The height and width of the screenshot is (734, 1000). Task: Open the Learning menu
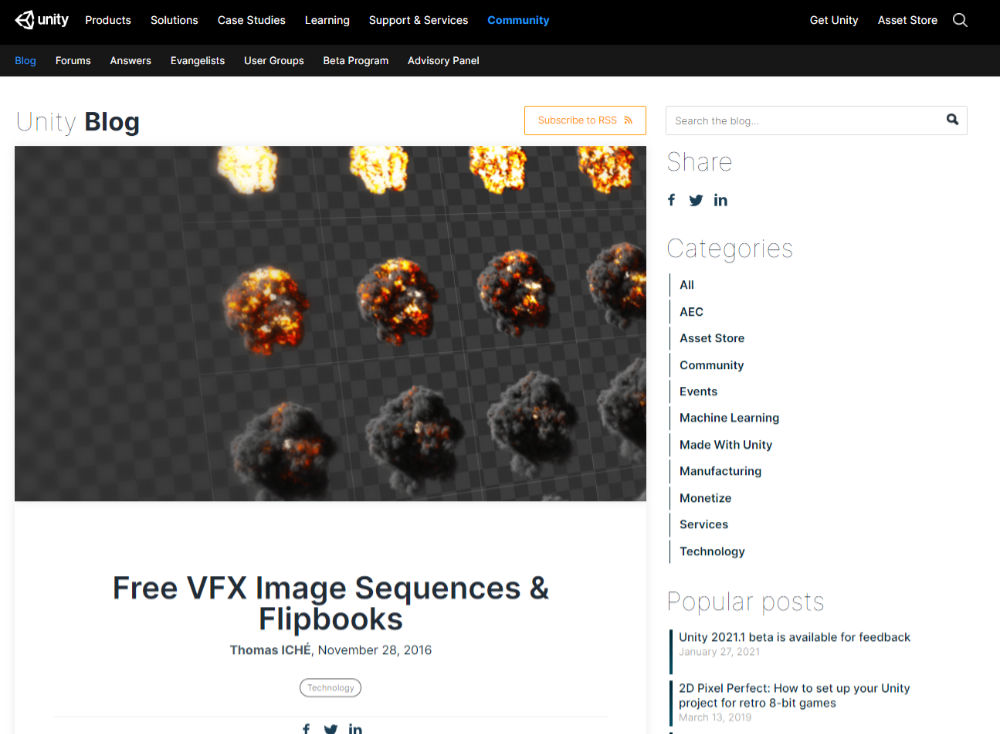coord(327,20)
